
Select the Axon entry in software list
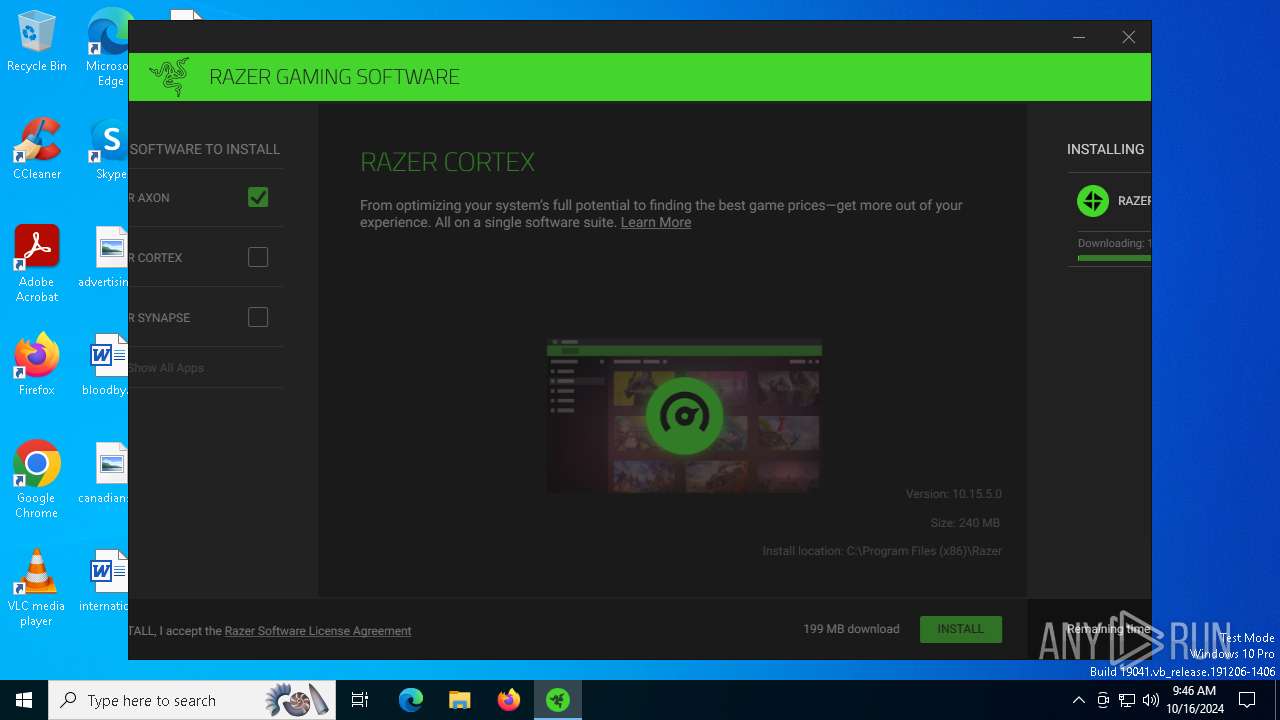click(206, 197)
